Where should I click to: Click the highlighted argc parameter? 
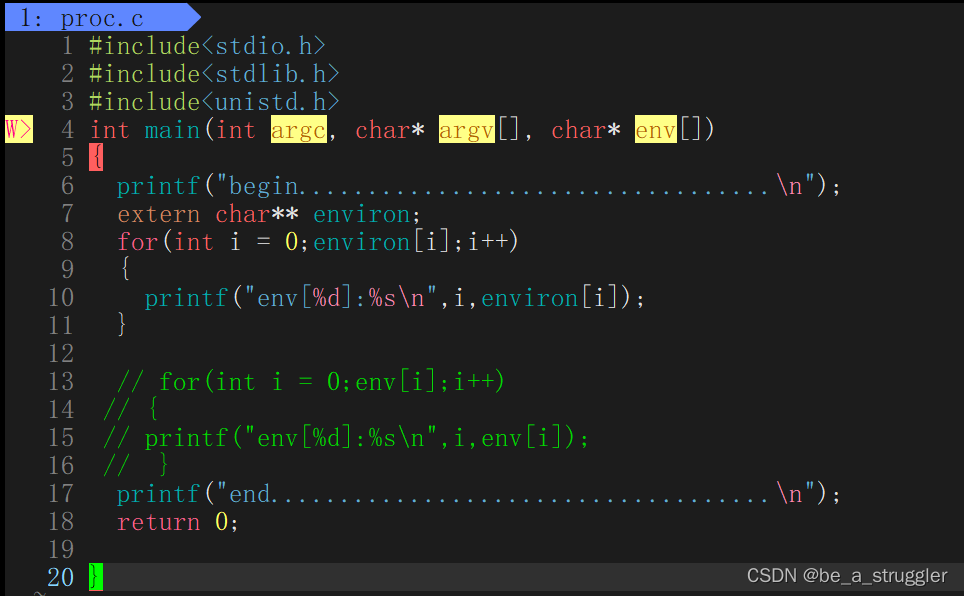[298, 129]
